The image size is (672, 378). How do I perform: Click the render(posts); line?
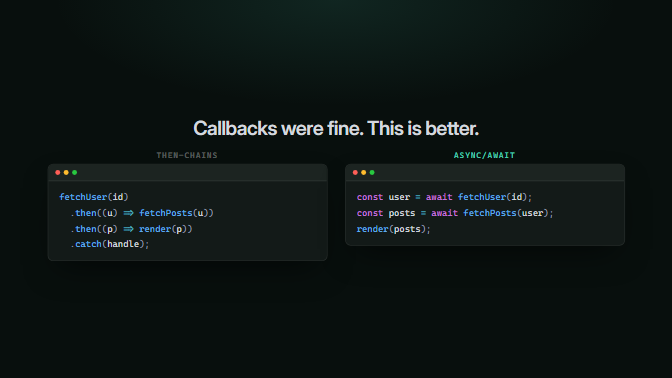pos(393,229)
